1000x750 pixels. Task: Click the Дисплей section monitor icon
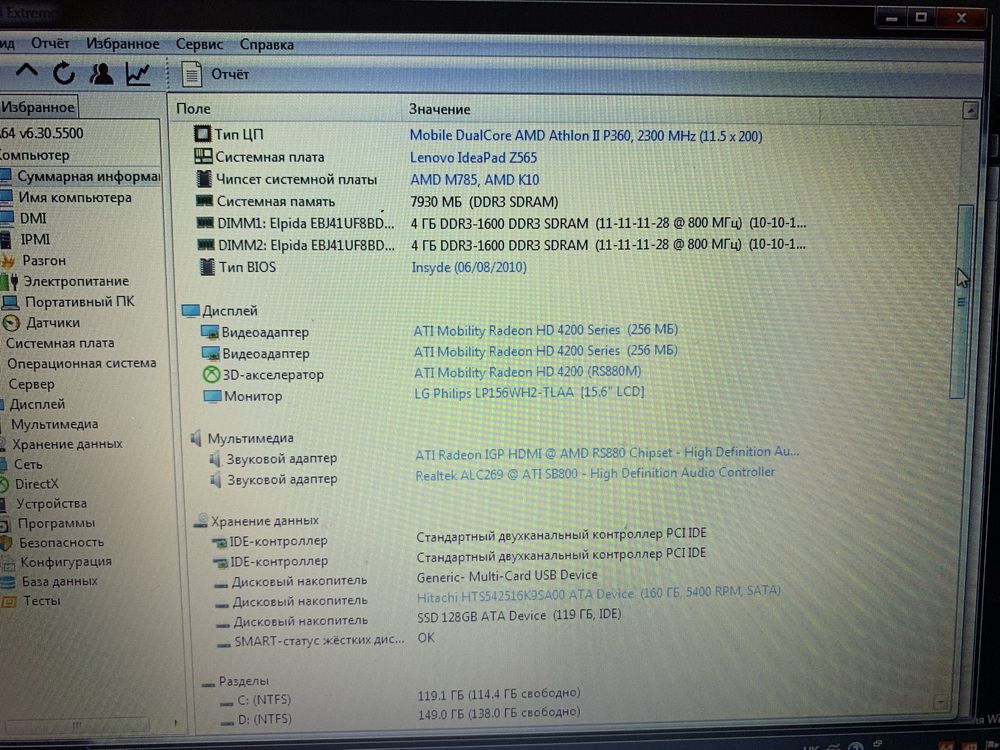click(191, 311)
